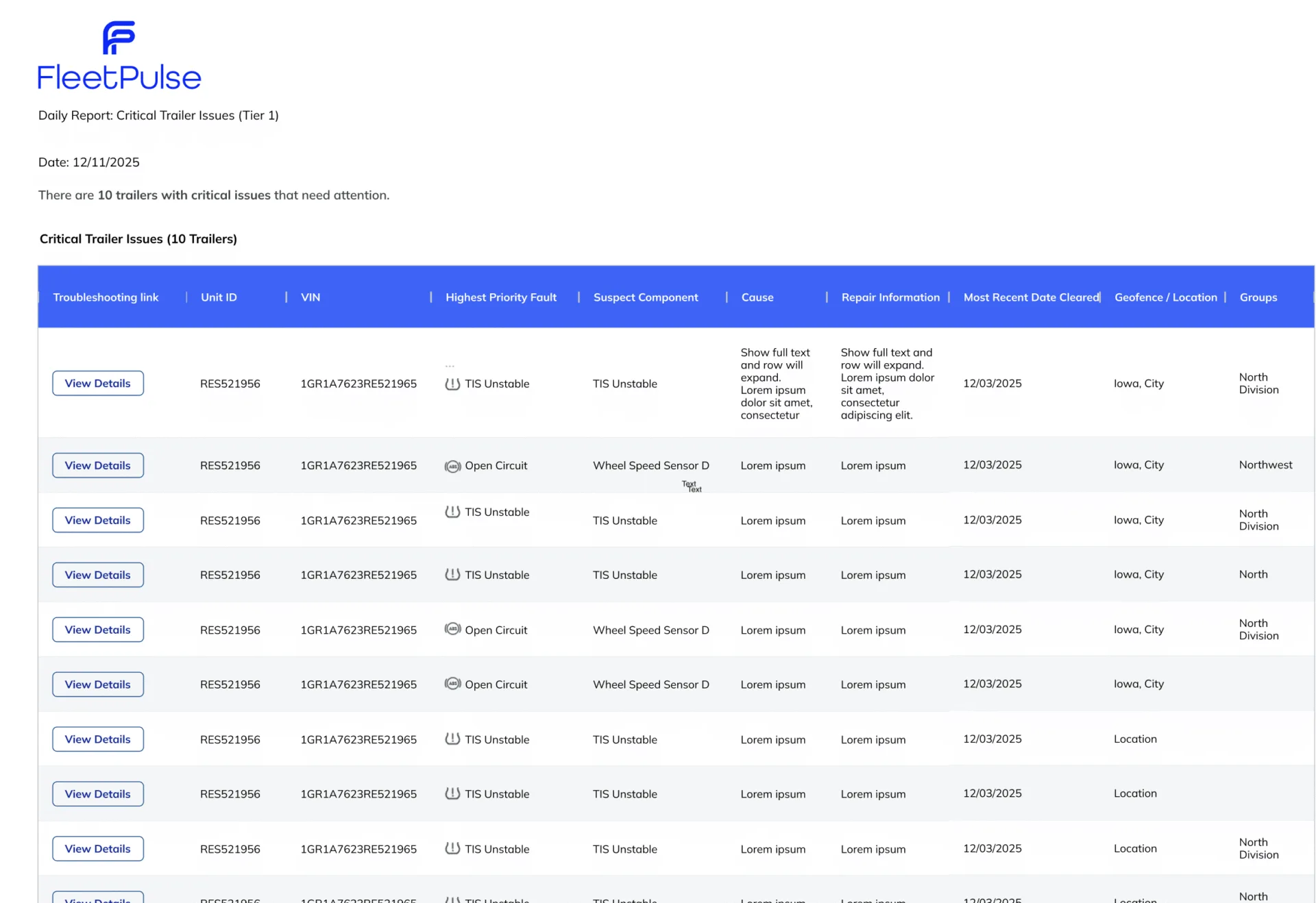This screenshot has width=1316, height=903.
Task: Open View Details in the first row
Action: coord(98,383)
